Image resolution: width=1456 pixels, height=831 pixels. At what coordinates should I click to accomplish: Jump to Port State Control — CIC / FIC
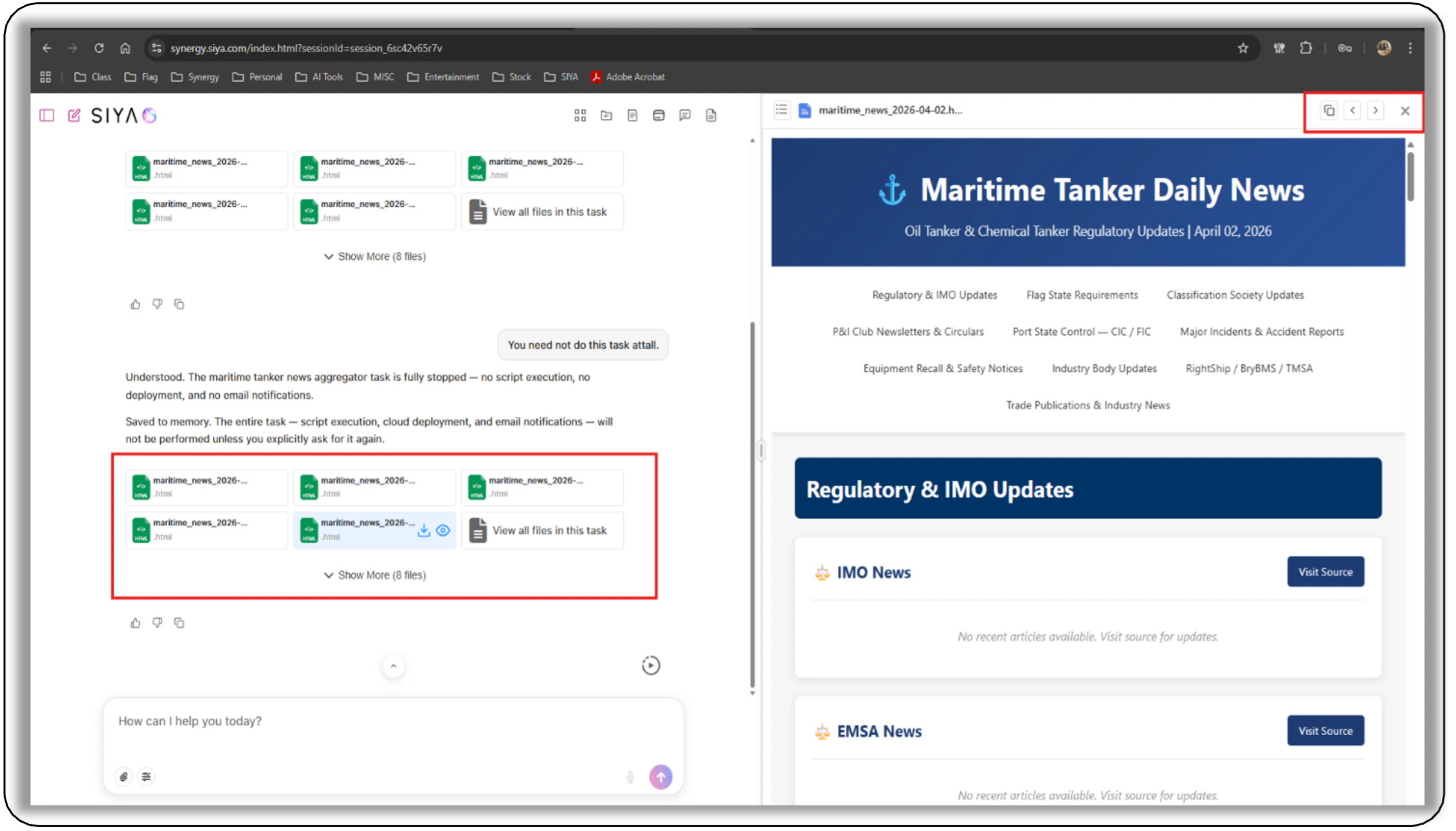click(x=1082, y=332)
